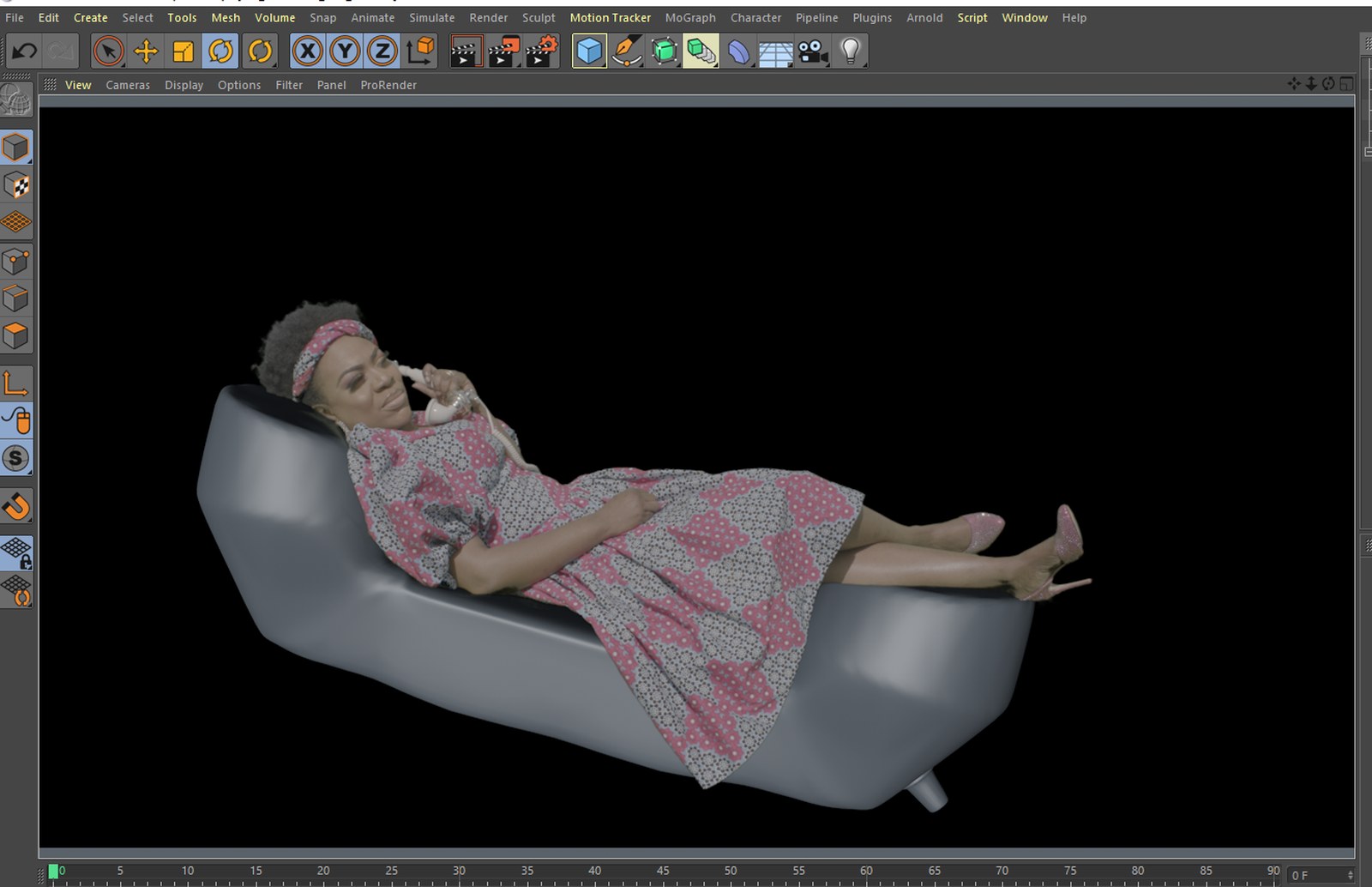The height and width of the screenshot is (887, 1372).
Task: Open the viewport Display menu
Action: click(x=184, y=85)
